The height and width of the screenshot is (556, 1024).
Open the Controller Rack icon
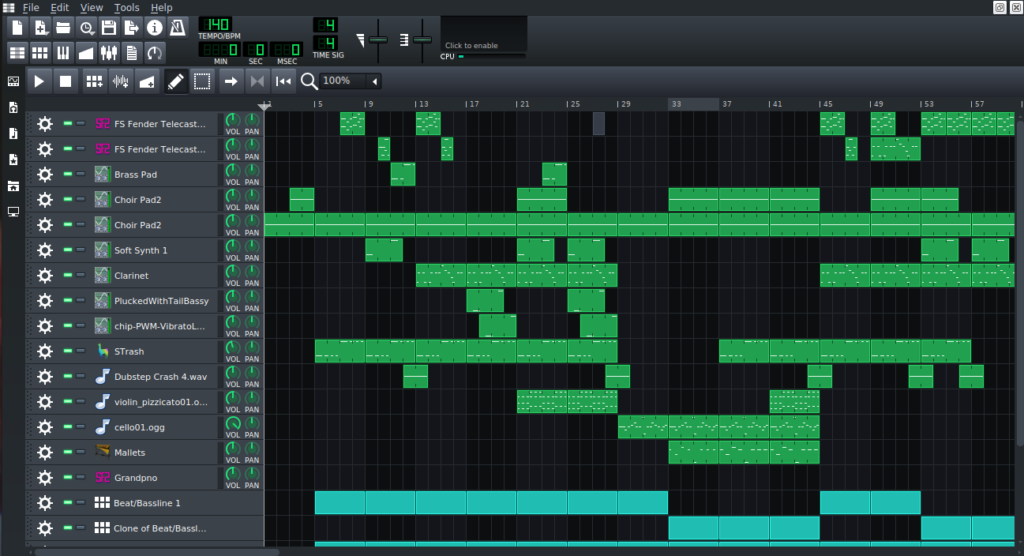[x=155, y=53]
